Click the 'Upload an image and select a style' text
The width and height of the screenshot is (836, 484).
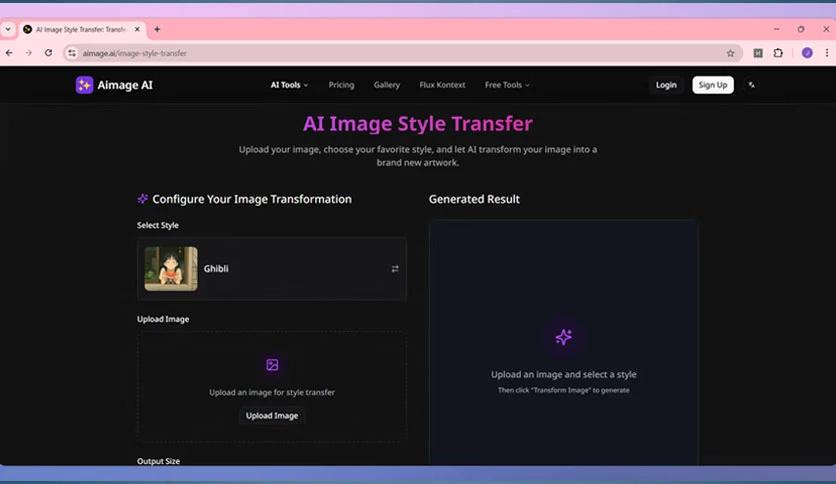(x=564, y=374)
